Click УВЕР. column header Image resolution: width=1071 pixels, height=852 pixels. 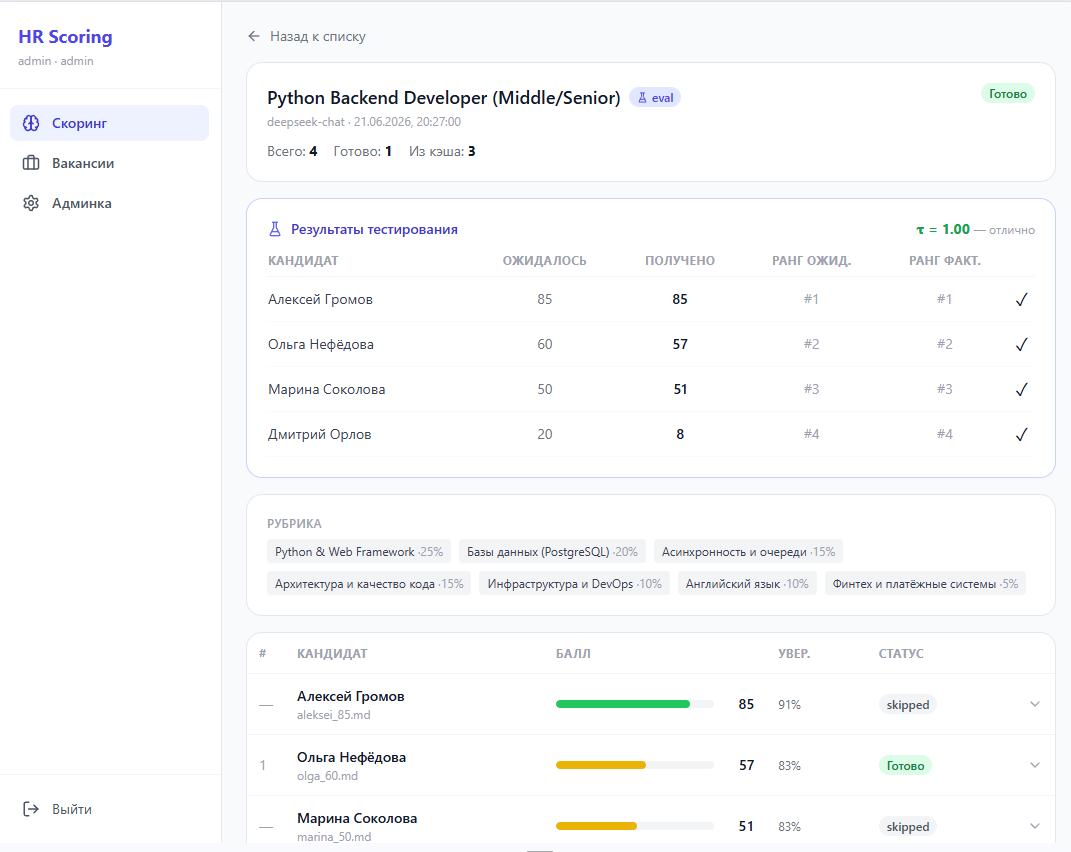tap(794, 654)
